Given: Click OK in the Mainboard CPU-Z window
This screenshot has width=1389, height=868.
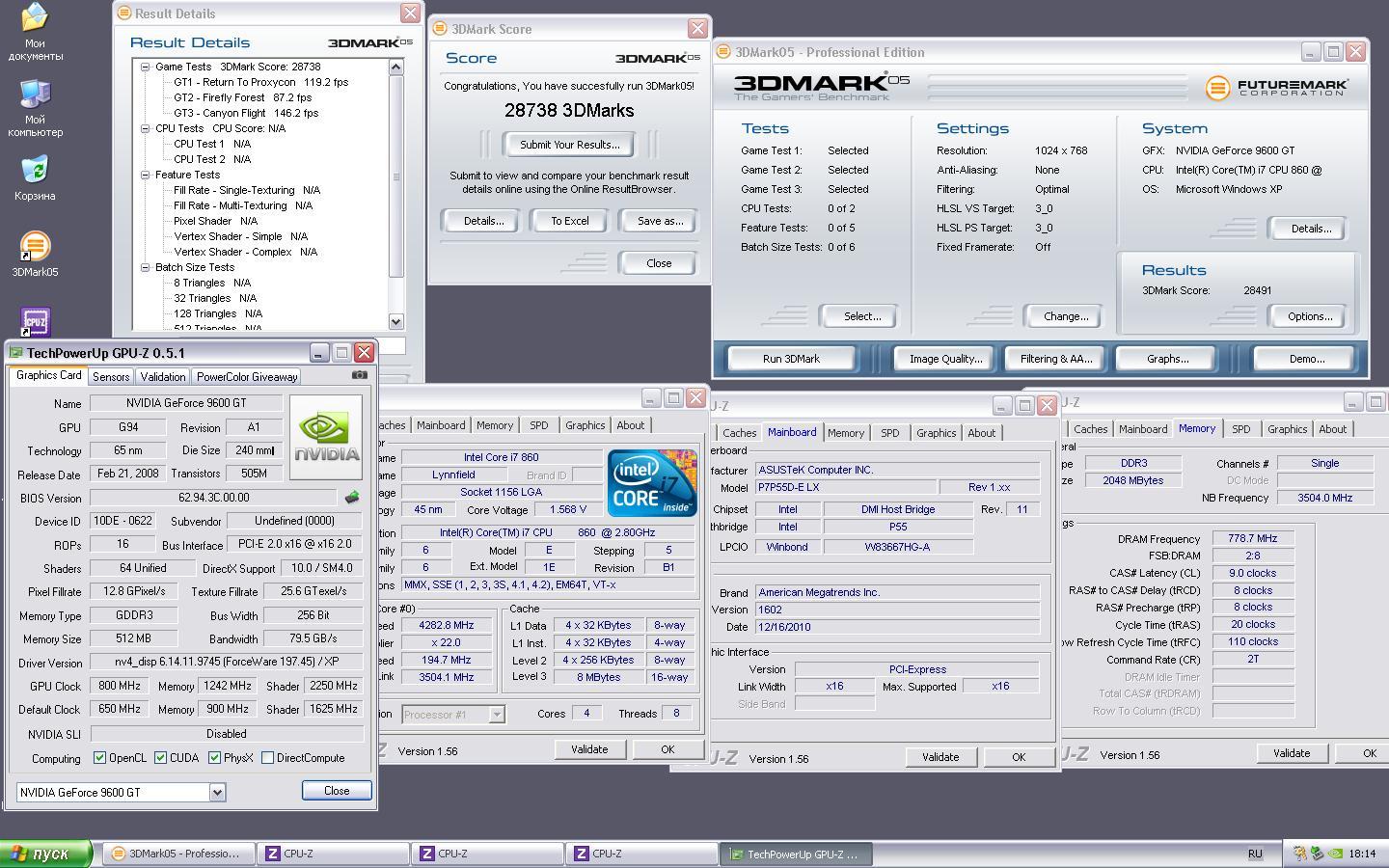Looking at the screenshot, I should click(1018, 757).
